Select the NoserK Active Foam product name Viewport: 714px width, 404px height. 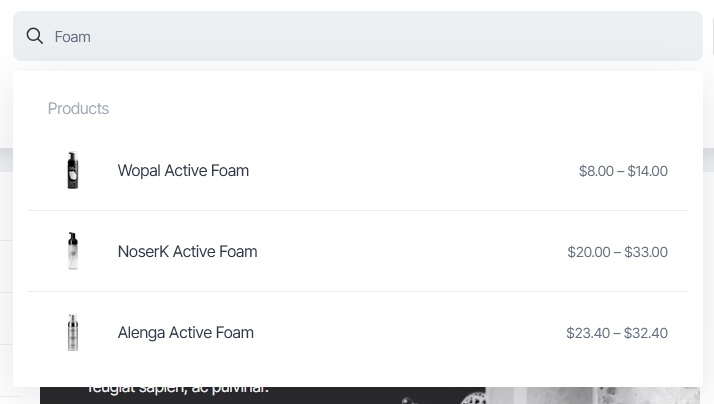click(x=187, y=252)
